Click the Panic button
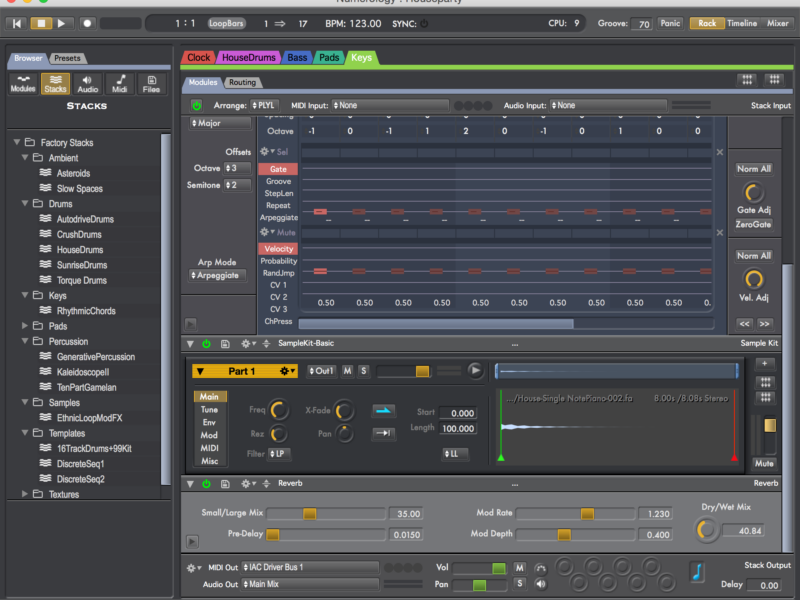This screenshot has height=600, width=800. pos(670,23)
